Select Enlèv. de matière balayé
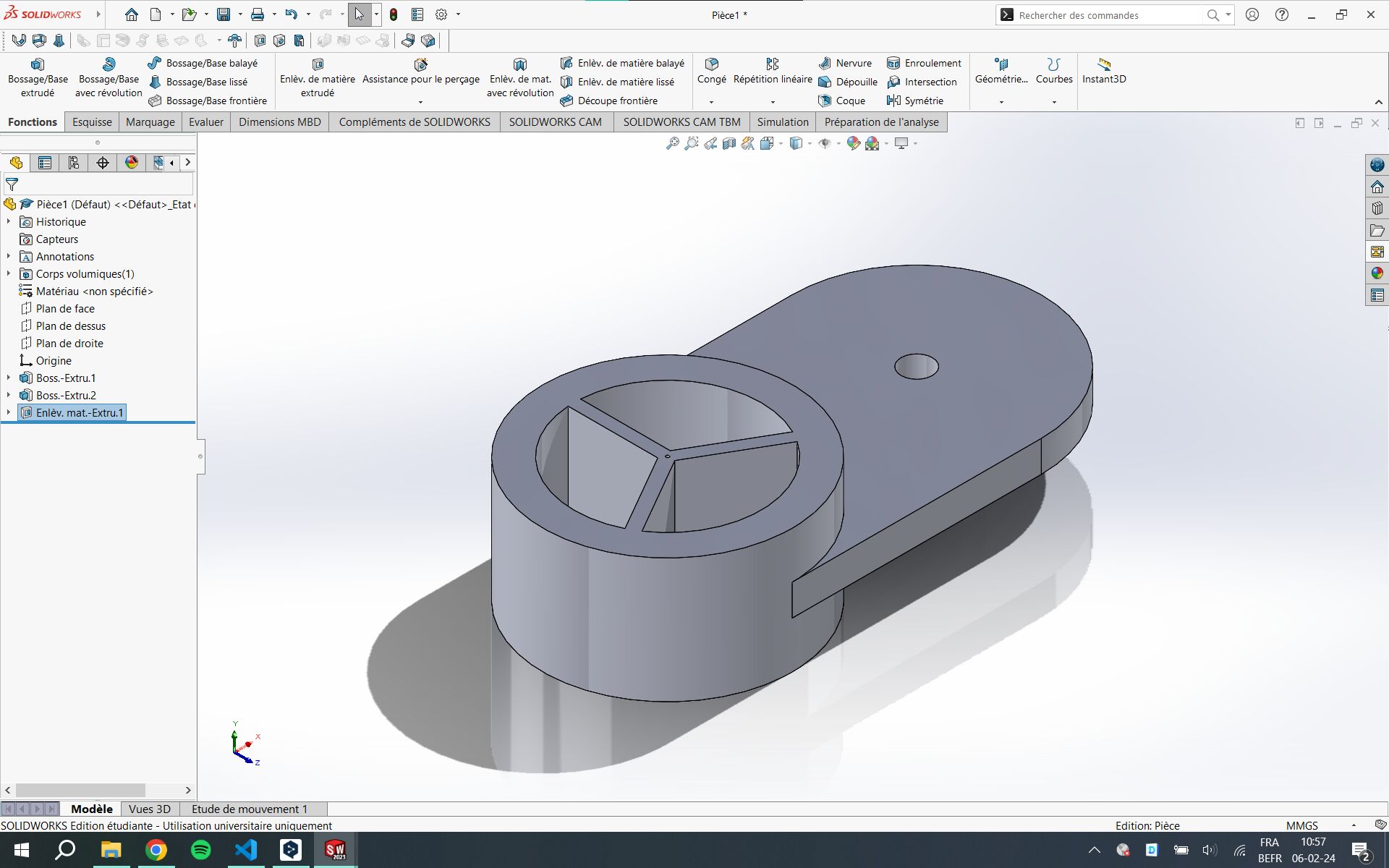Viewport: 1389px width, 868px height. (622, 63)
